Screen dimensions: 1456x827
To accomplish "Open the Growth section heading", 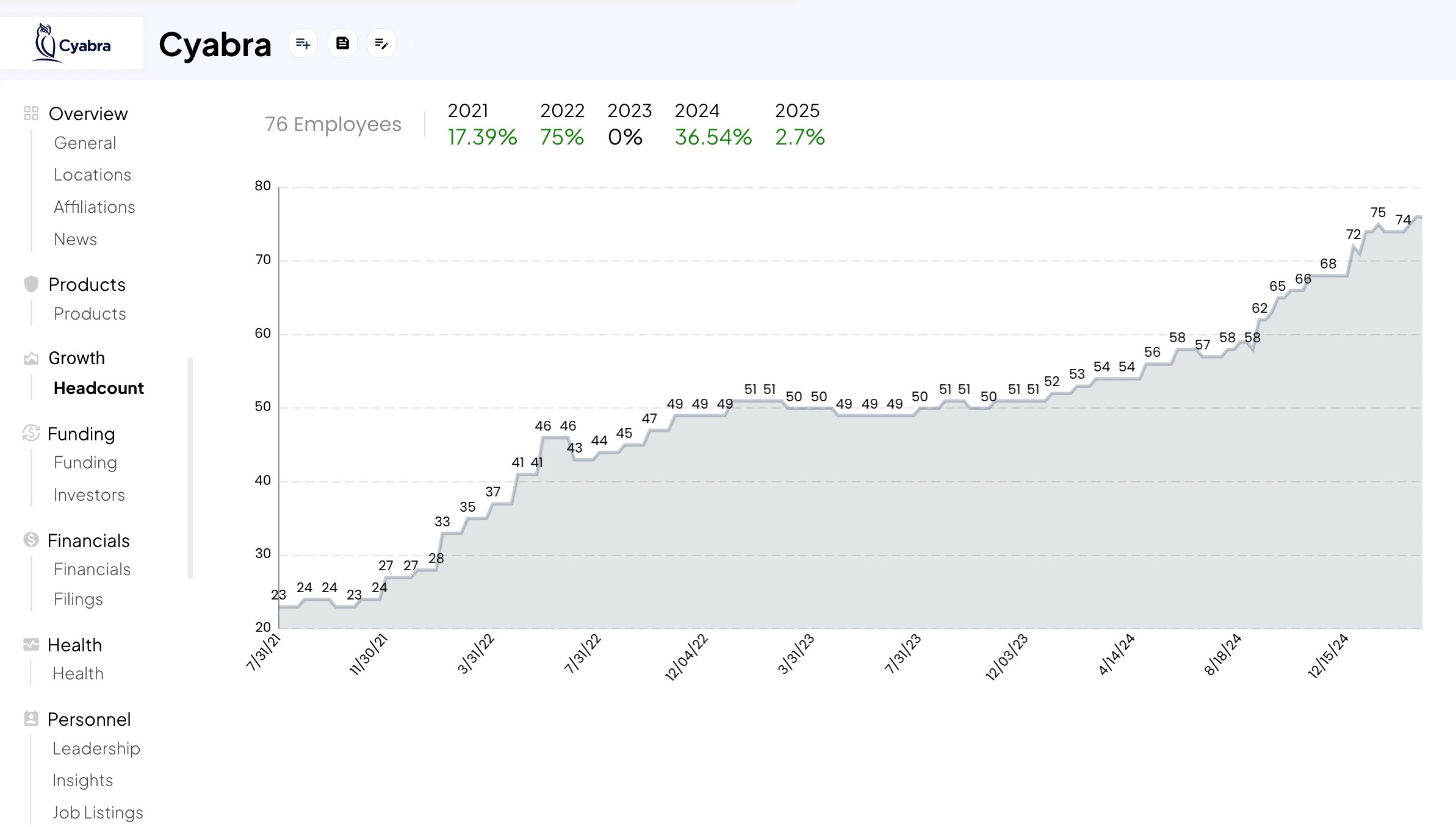I will 77,358.
